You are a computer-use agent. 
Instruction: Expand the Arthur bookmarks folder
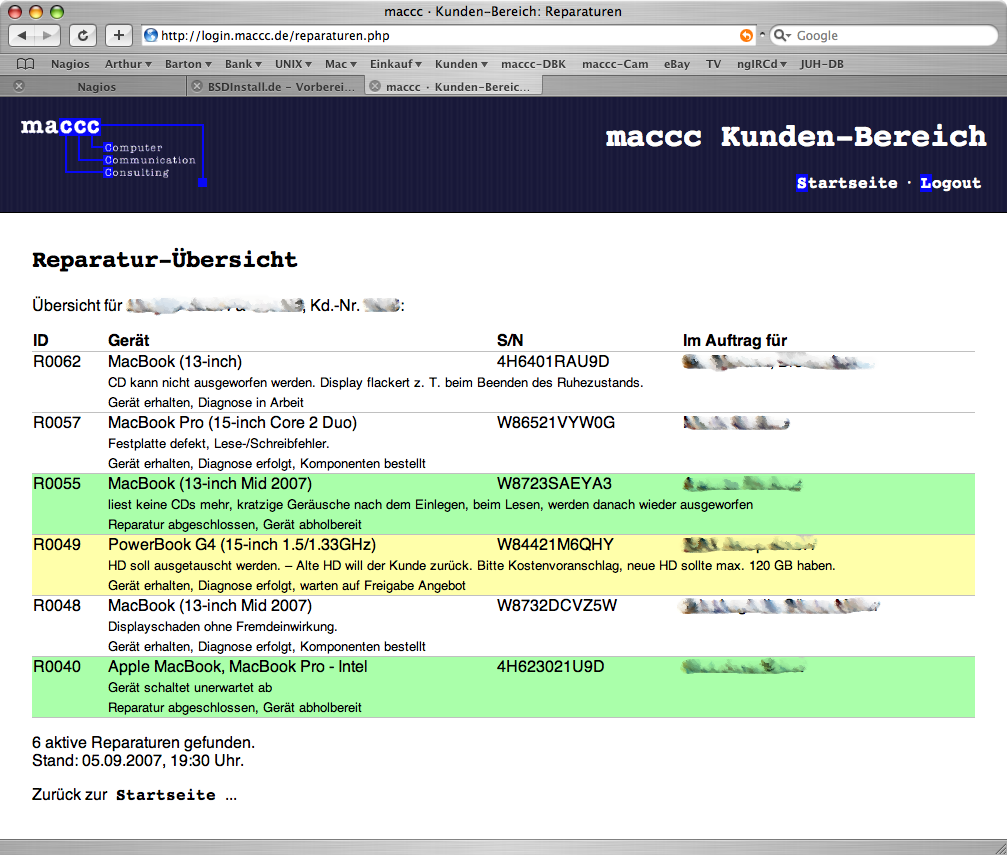point(128,64)
